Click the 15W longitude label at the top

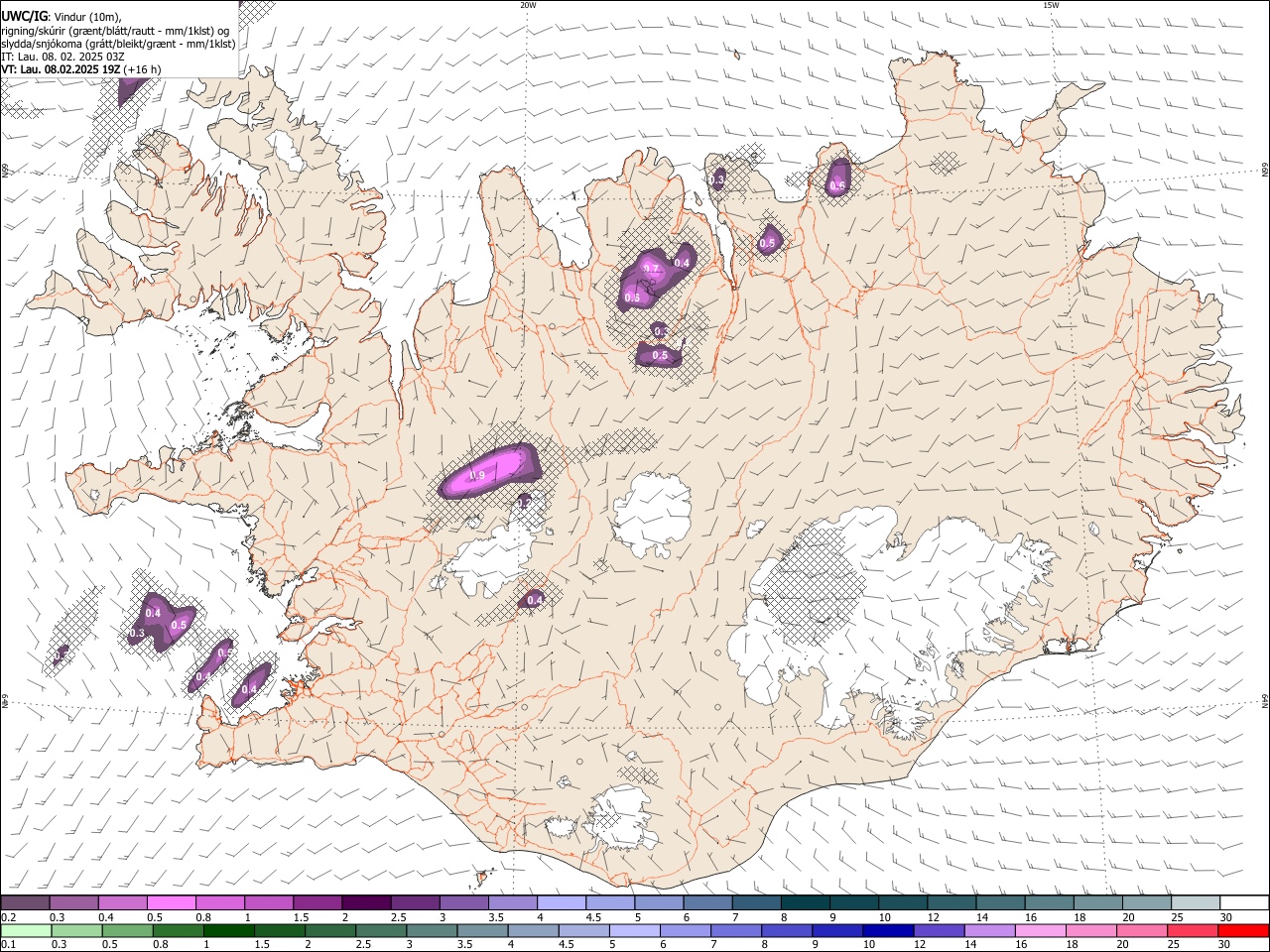tap(1051, 5)
